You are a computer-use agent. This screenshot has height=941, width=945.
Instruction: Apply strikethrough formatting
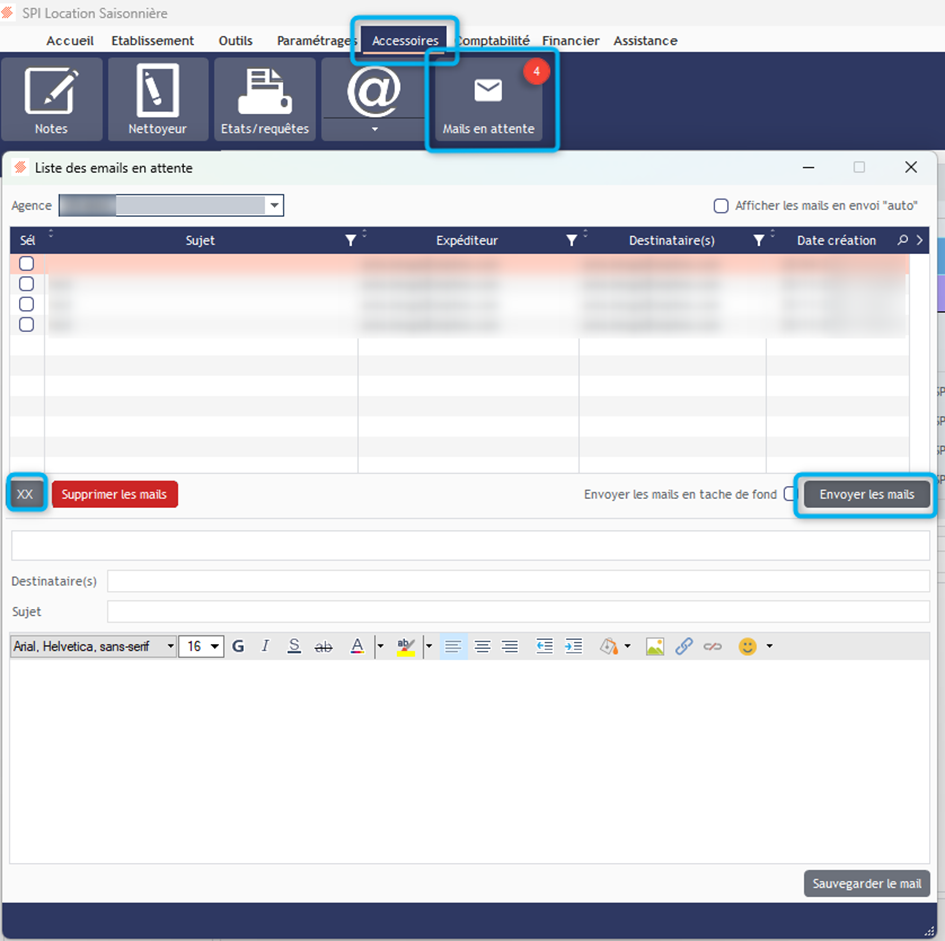pyautogui.click(x=323, y=646)
